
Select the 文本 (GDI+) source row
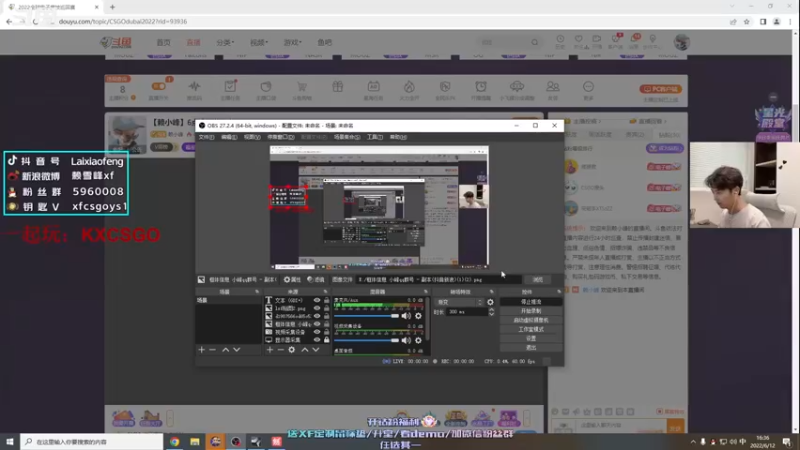[x=297, y=301]
